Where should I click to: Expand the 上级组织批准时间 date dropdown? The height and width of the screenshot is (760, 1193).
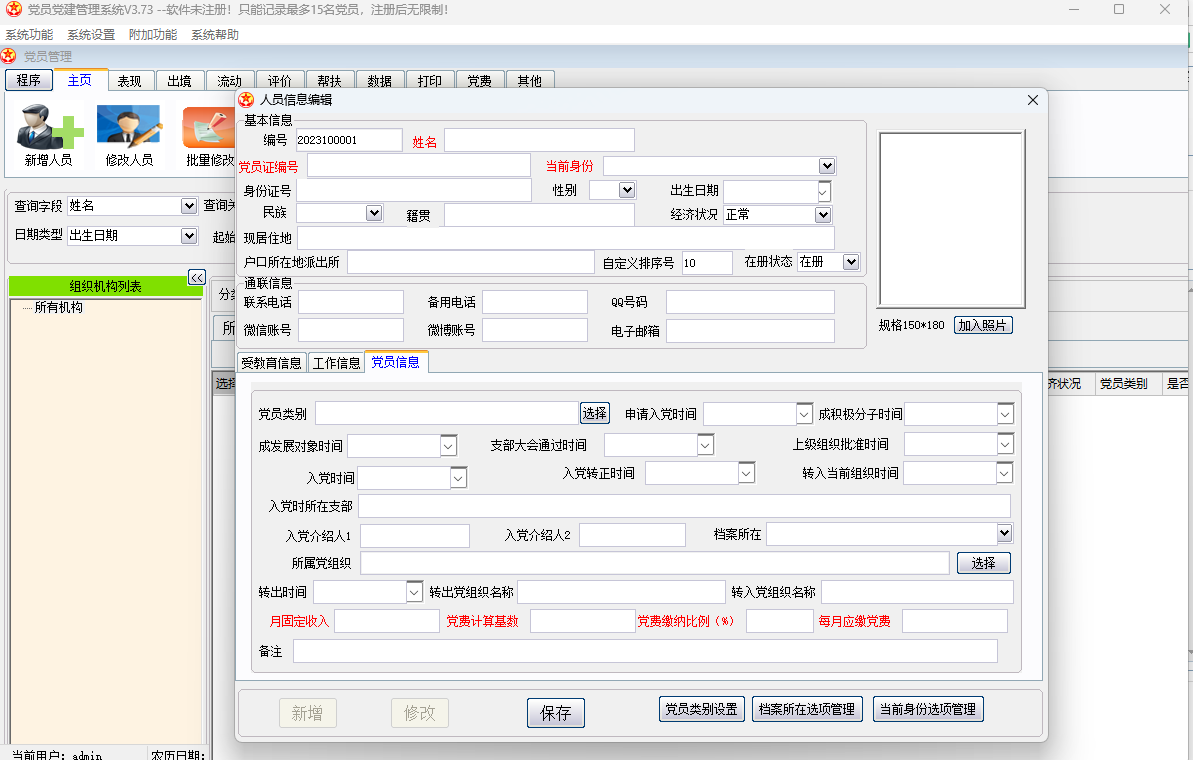point(1005,444)
